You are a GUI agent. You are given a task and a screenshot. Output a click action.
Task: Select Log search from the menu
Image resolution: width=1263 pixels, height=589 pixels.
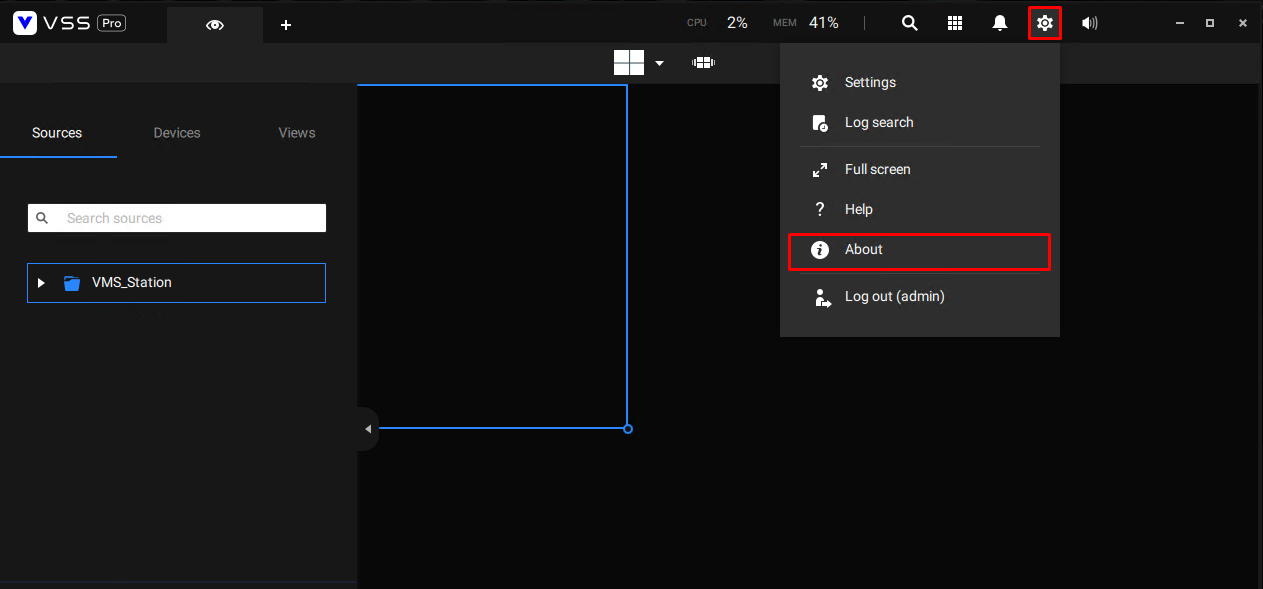pos(879,122)
